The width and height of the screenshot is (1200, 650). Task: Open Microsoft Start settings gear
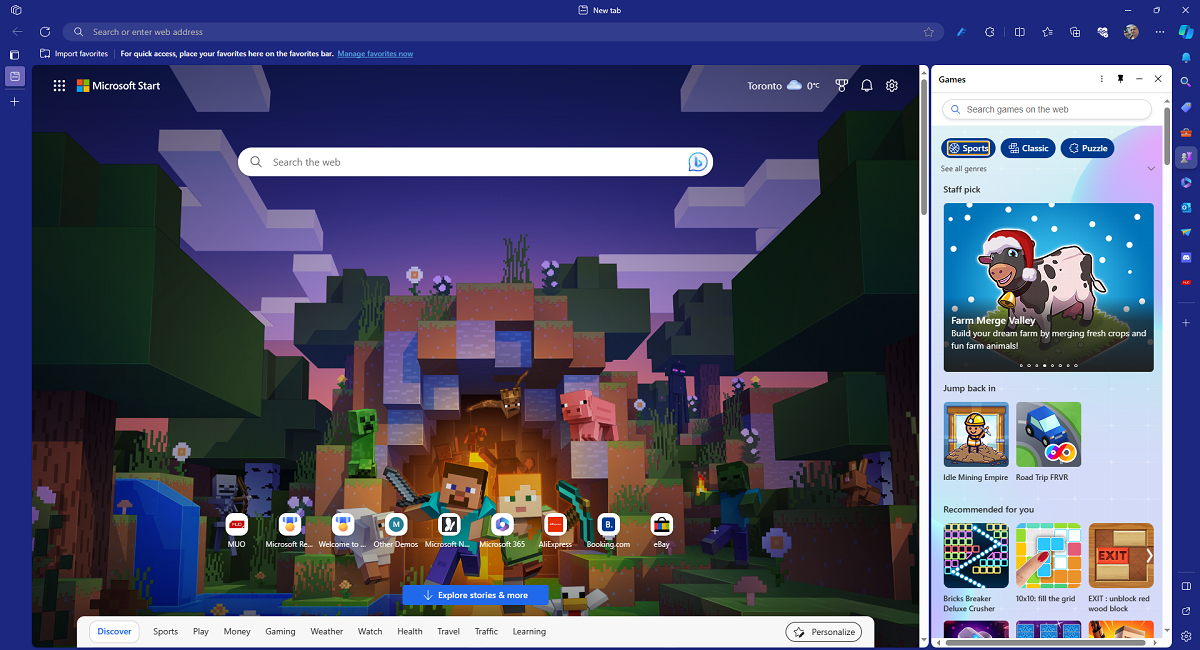coord(891,85)
